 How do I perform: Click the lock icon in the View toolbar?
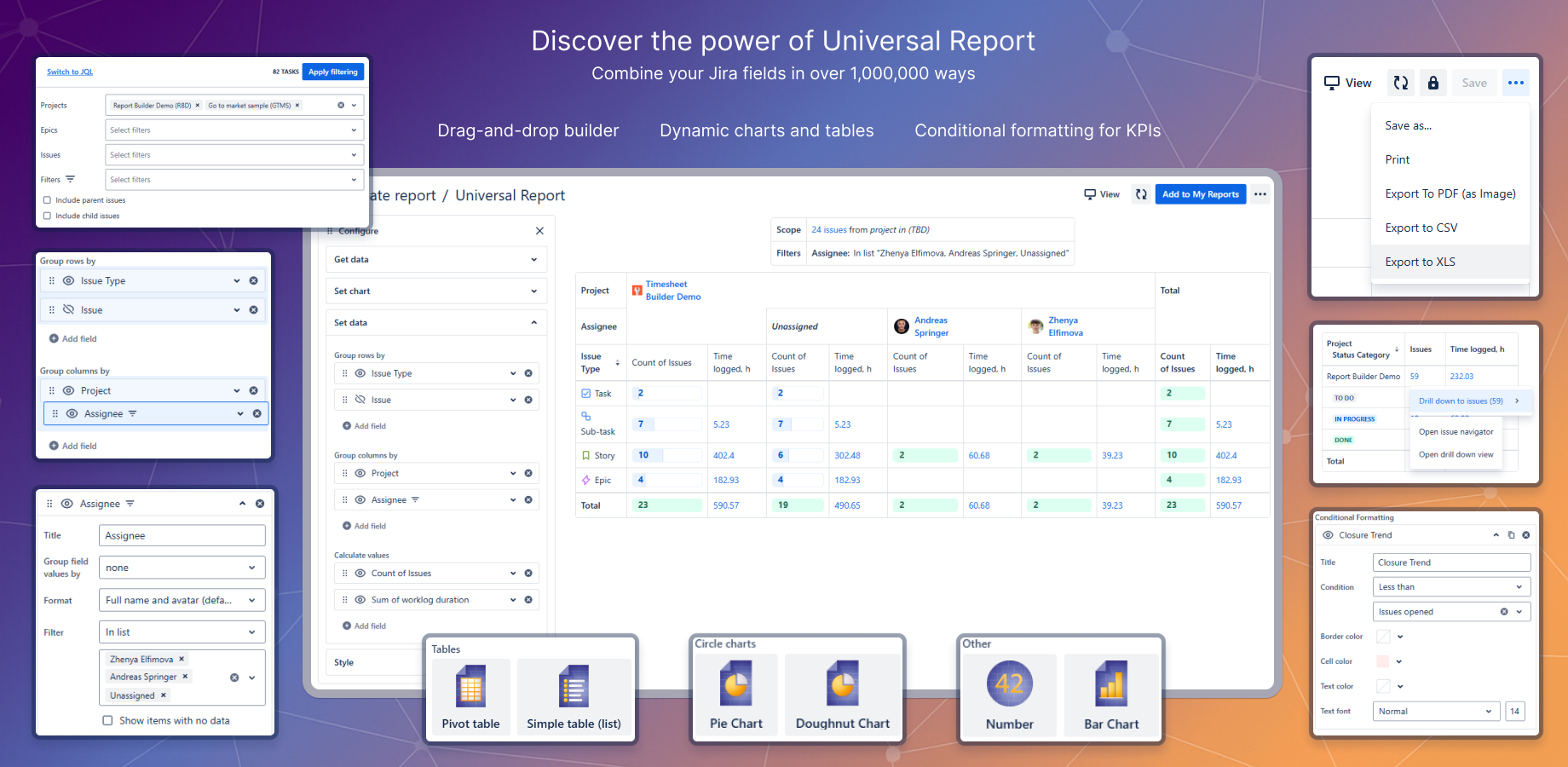pyautogui.click(x=1433, y=83)
